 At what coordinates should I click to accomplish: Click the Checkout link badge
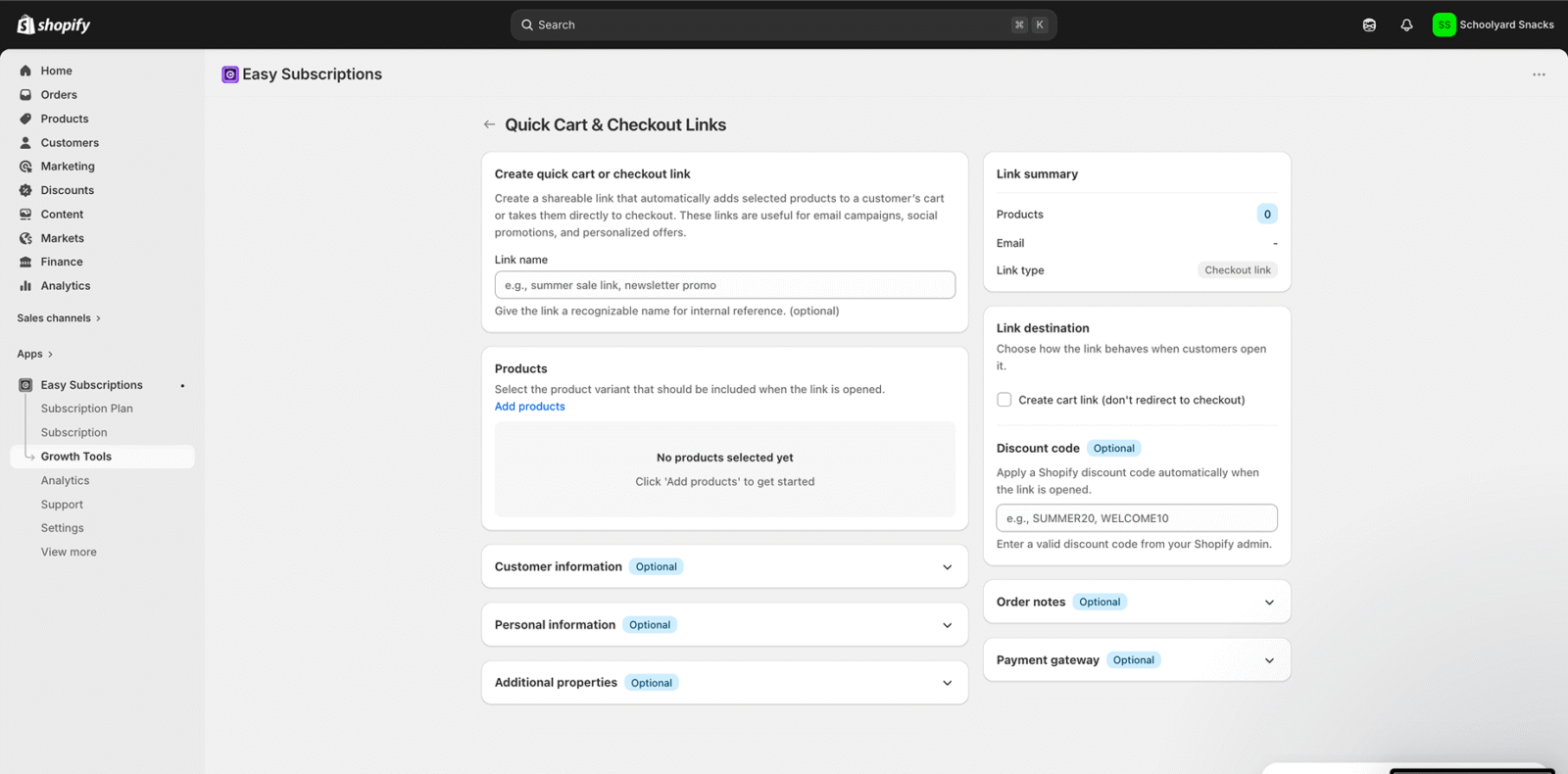click(1238, 270)
